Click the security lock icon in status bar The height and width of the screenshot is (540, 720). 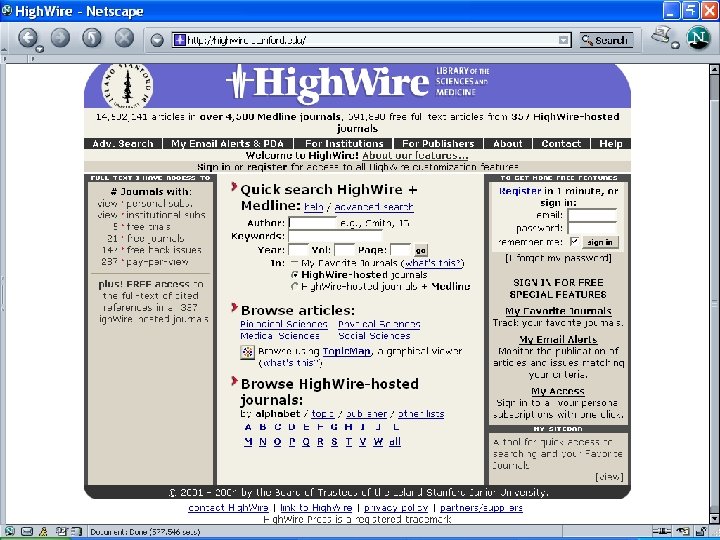(702, 531)
